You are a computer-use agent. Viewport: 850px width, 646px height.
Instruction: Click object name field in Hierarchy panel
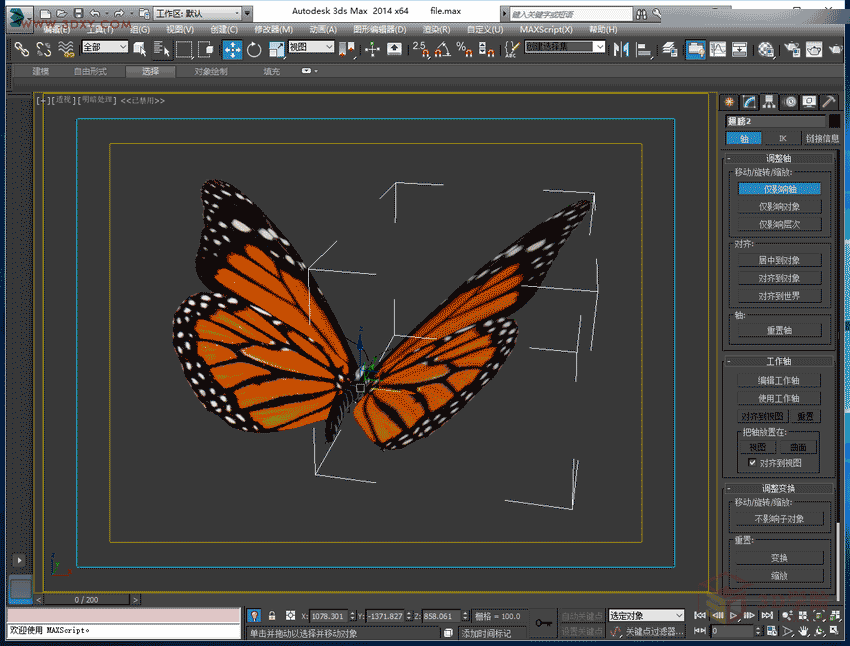point(775,121)
